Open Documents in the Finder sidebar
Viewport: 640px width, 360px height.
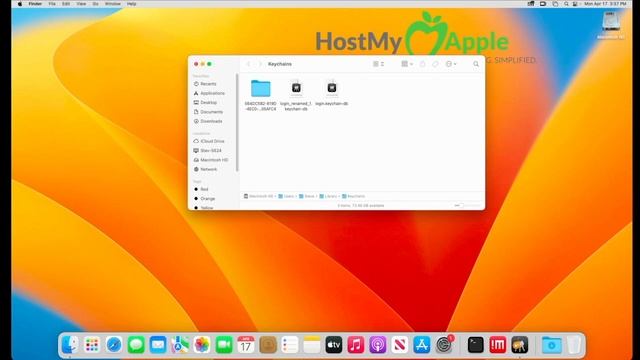click(x=211, y=112)
